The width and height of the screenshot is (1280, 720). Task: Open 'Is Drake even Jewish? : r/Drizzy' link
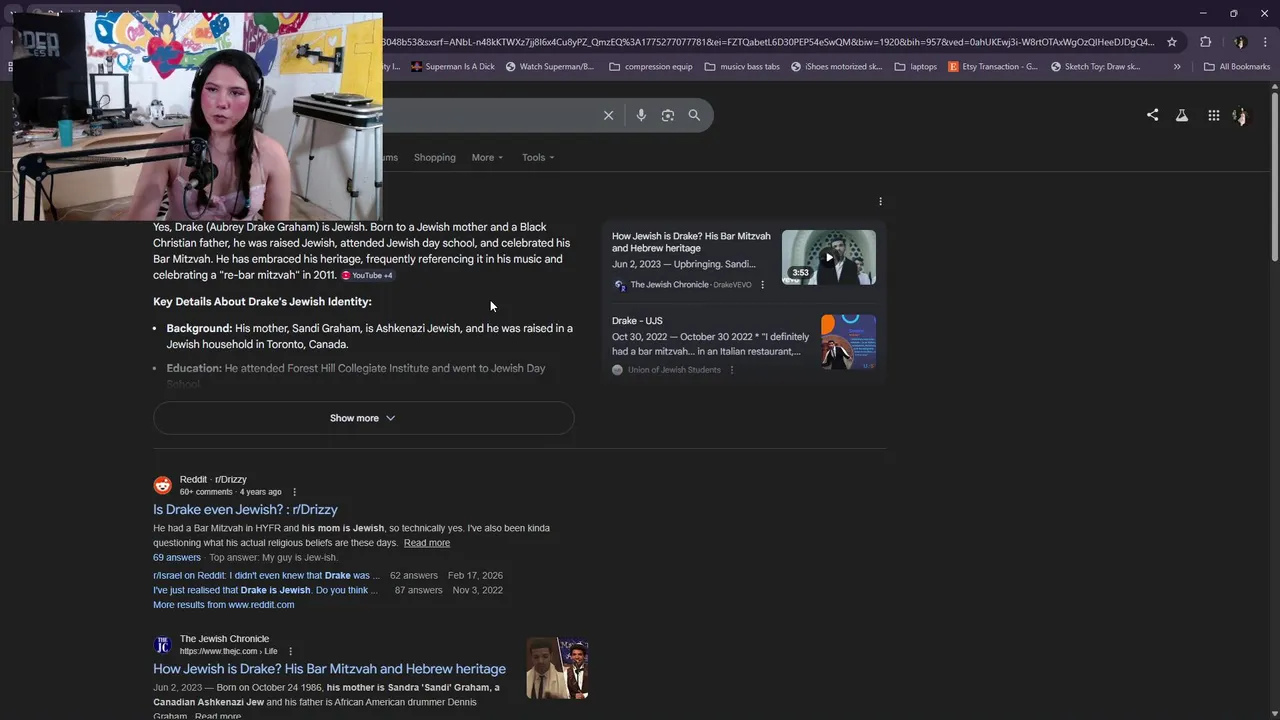pyautogui.click(x=245, y=509)
